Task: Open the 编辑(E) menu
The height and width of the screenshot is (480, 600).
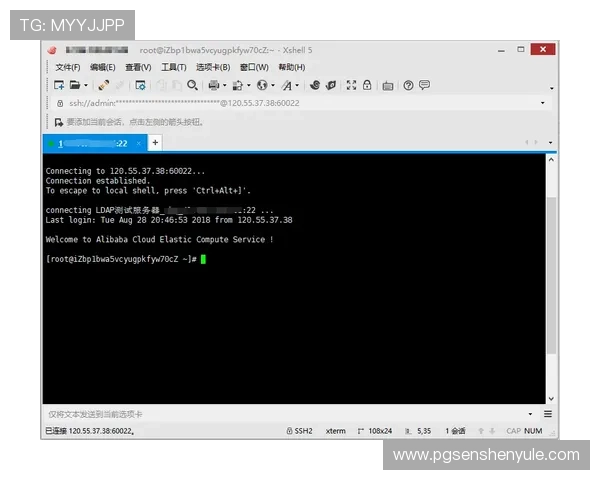Action: [103, 67]
